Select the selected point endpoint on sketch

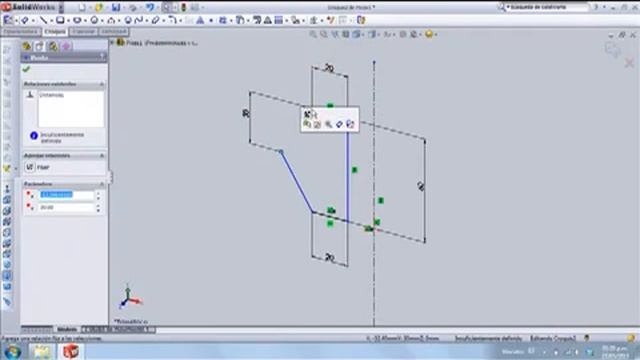coord(281,152)
